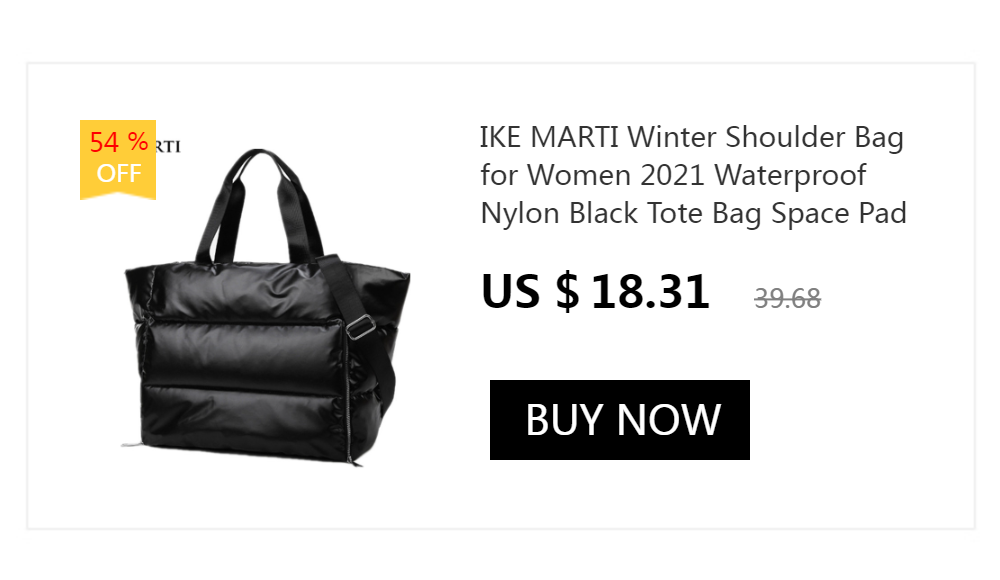Click the bag's top carrying handles

click(260, 204)
